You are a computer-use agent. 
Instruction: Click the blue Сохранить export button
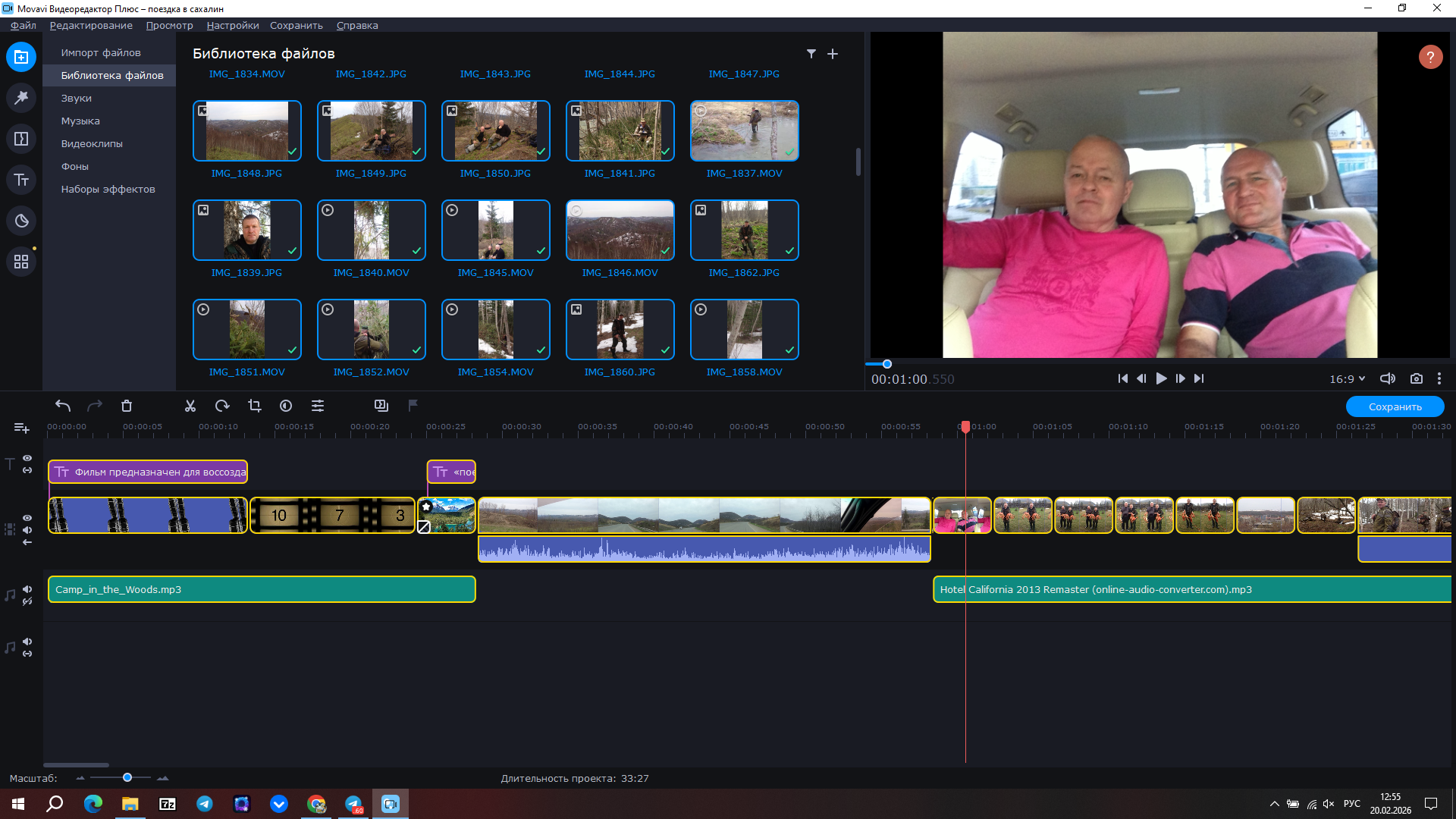(1395, 406)
